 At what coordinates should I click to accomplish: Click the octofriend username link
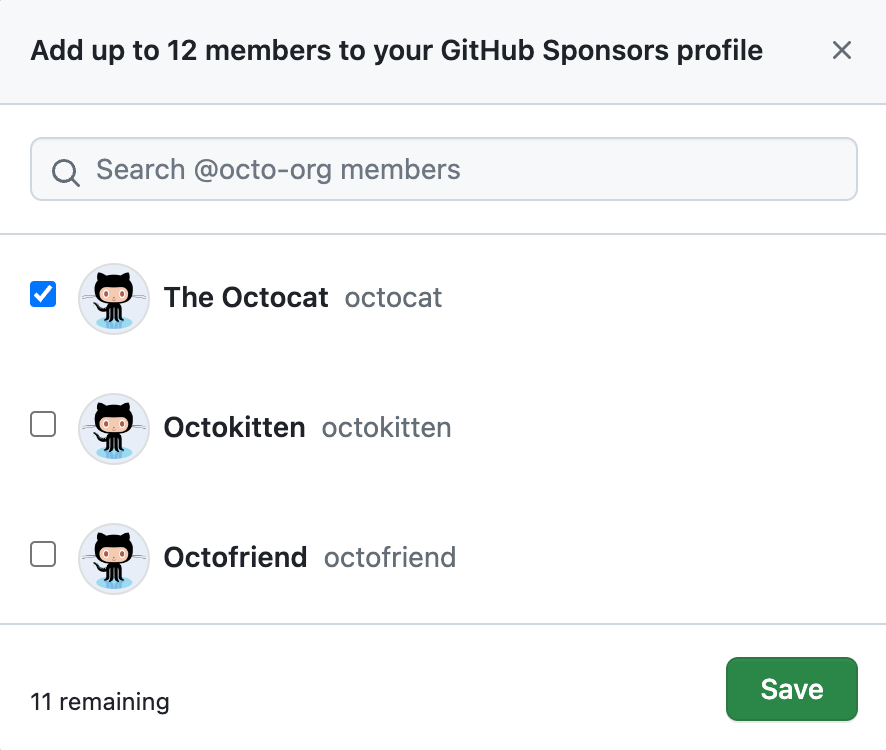pos(389,558)
